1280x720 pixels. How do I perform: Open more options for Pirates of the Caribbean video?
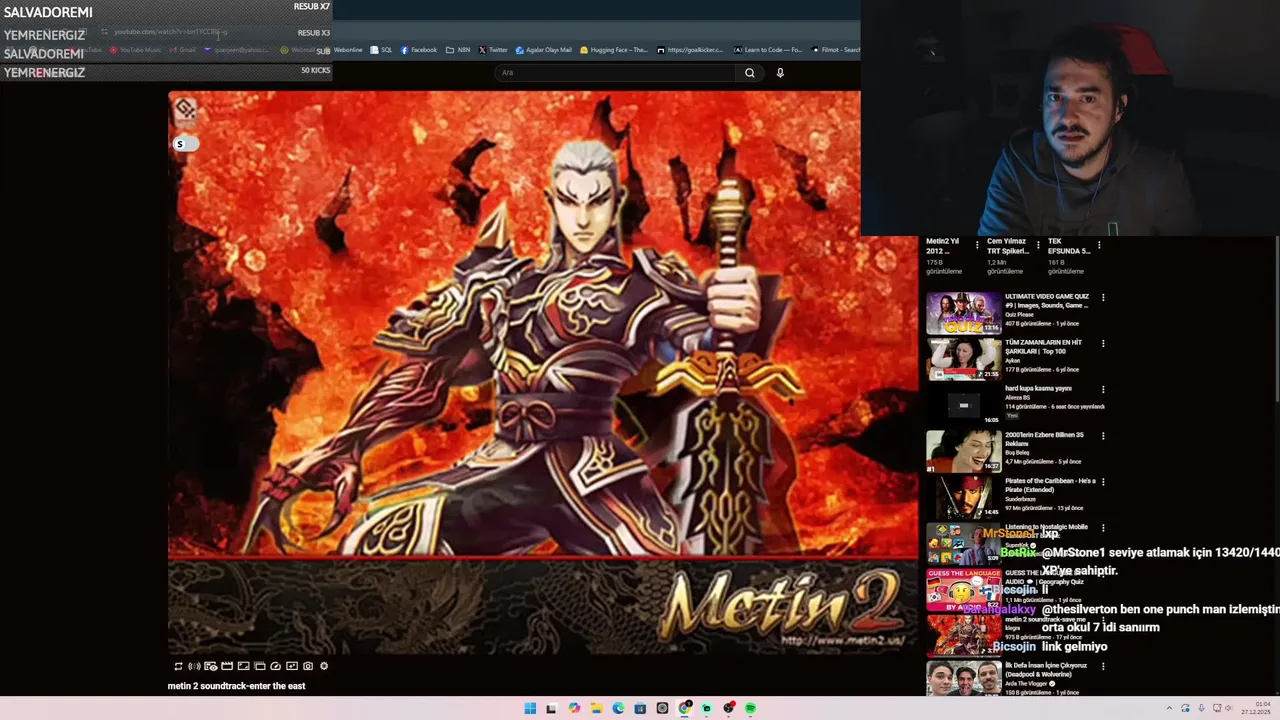tap(1103, 481)
